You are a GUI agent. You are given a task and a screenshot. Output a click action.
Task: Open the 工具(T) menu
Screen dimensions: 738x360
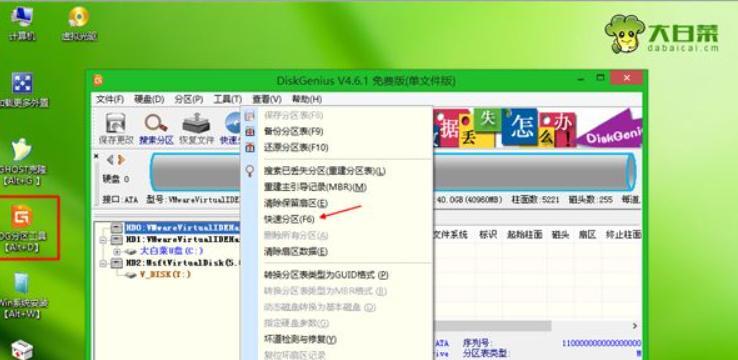(227, 99)
